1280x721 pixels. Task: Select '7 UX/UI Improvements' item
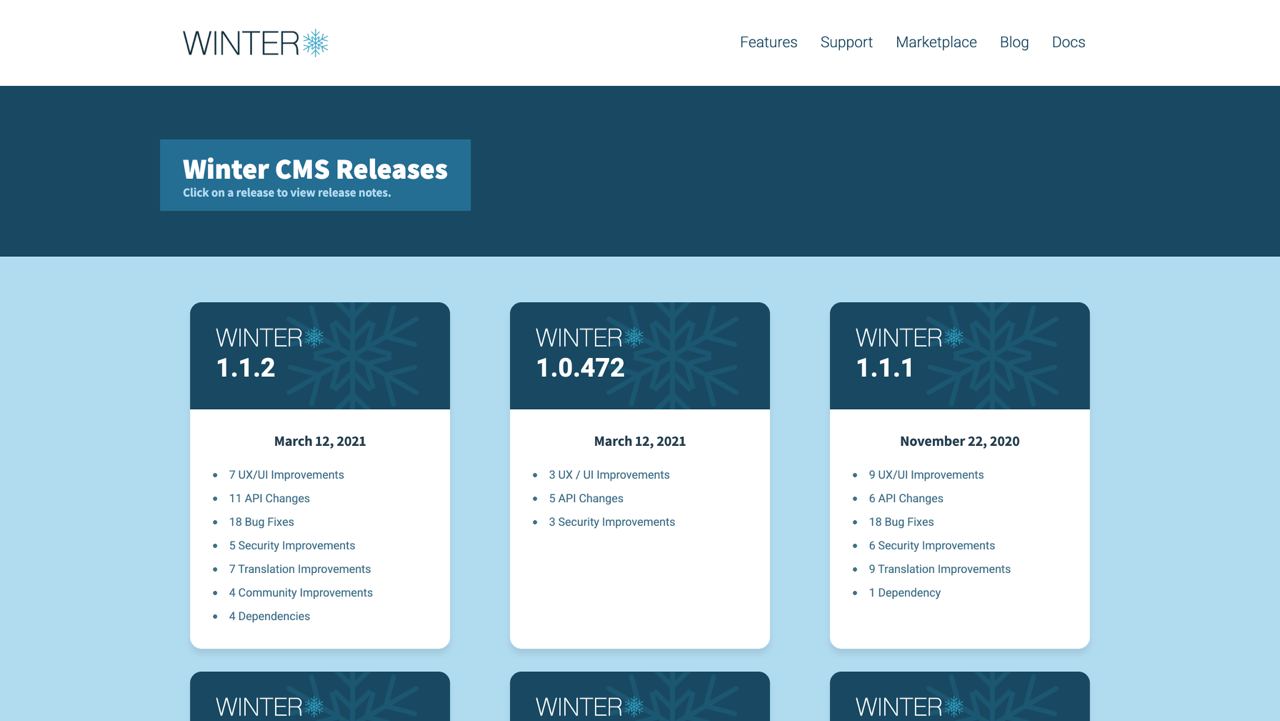(x=286, y=475)
